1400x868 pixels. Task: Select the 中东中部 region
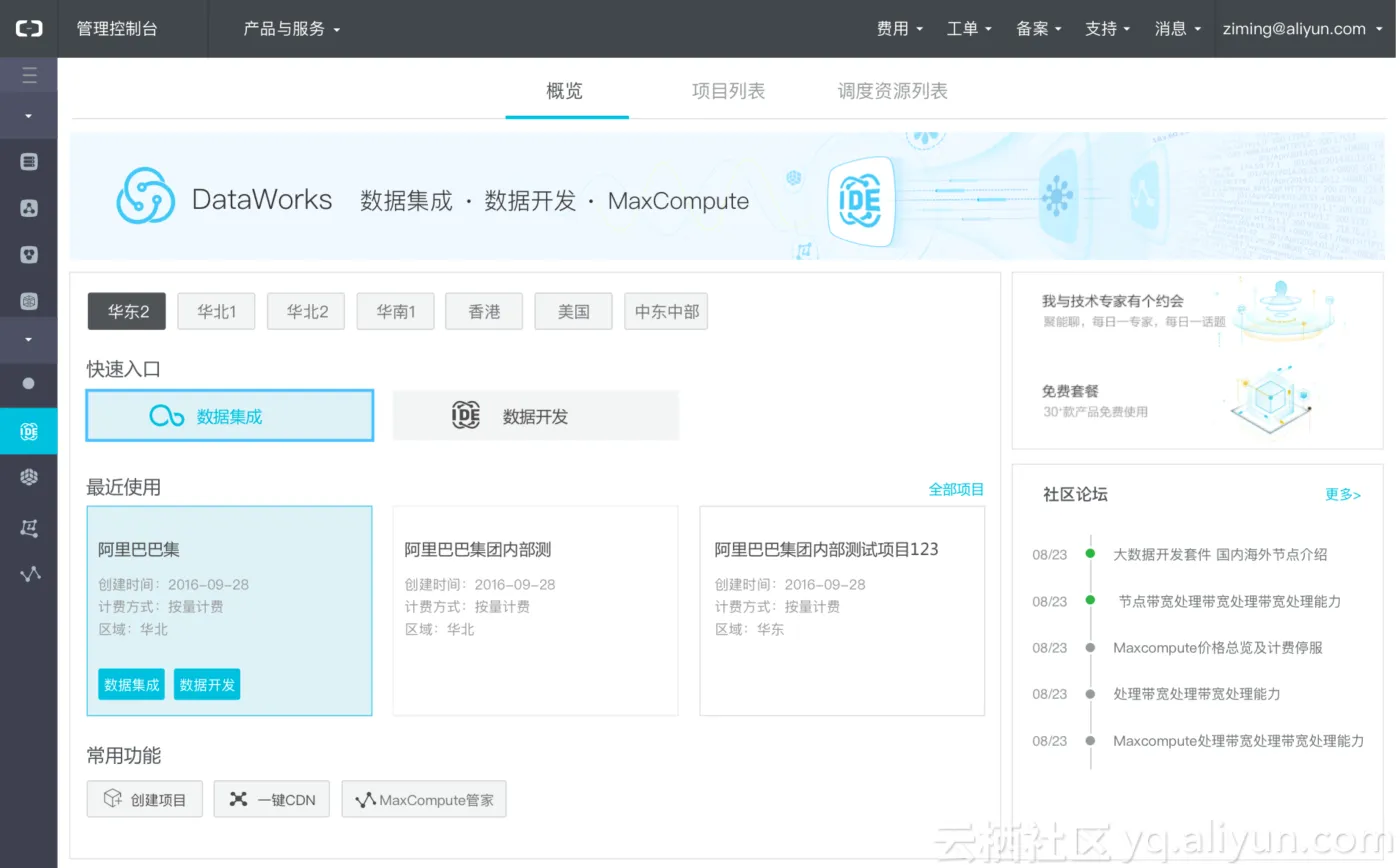coord(666,312)
